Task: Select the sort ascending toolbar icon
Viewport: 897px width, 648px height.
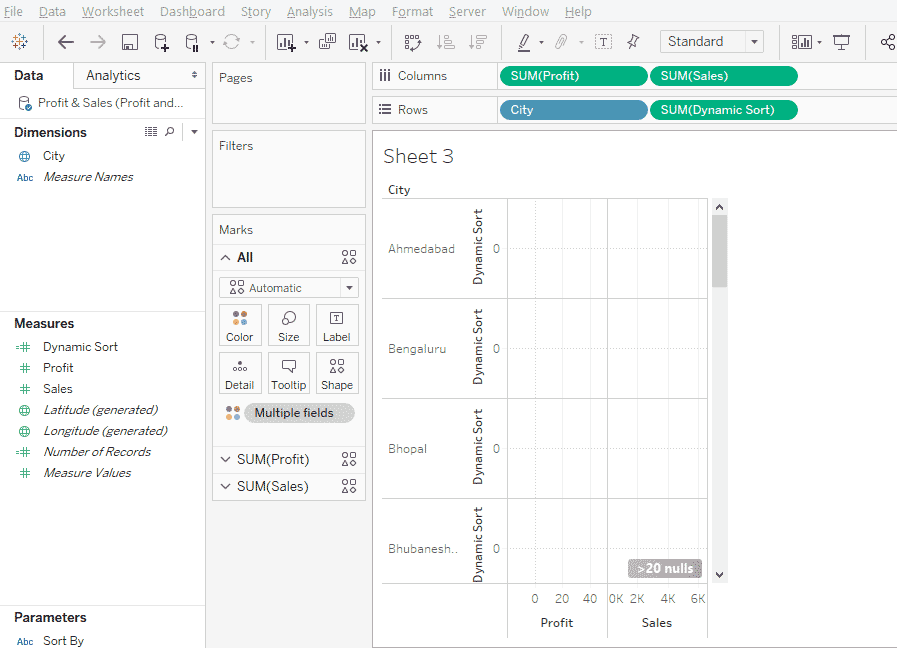Action: [446, 41]
